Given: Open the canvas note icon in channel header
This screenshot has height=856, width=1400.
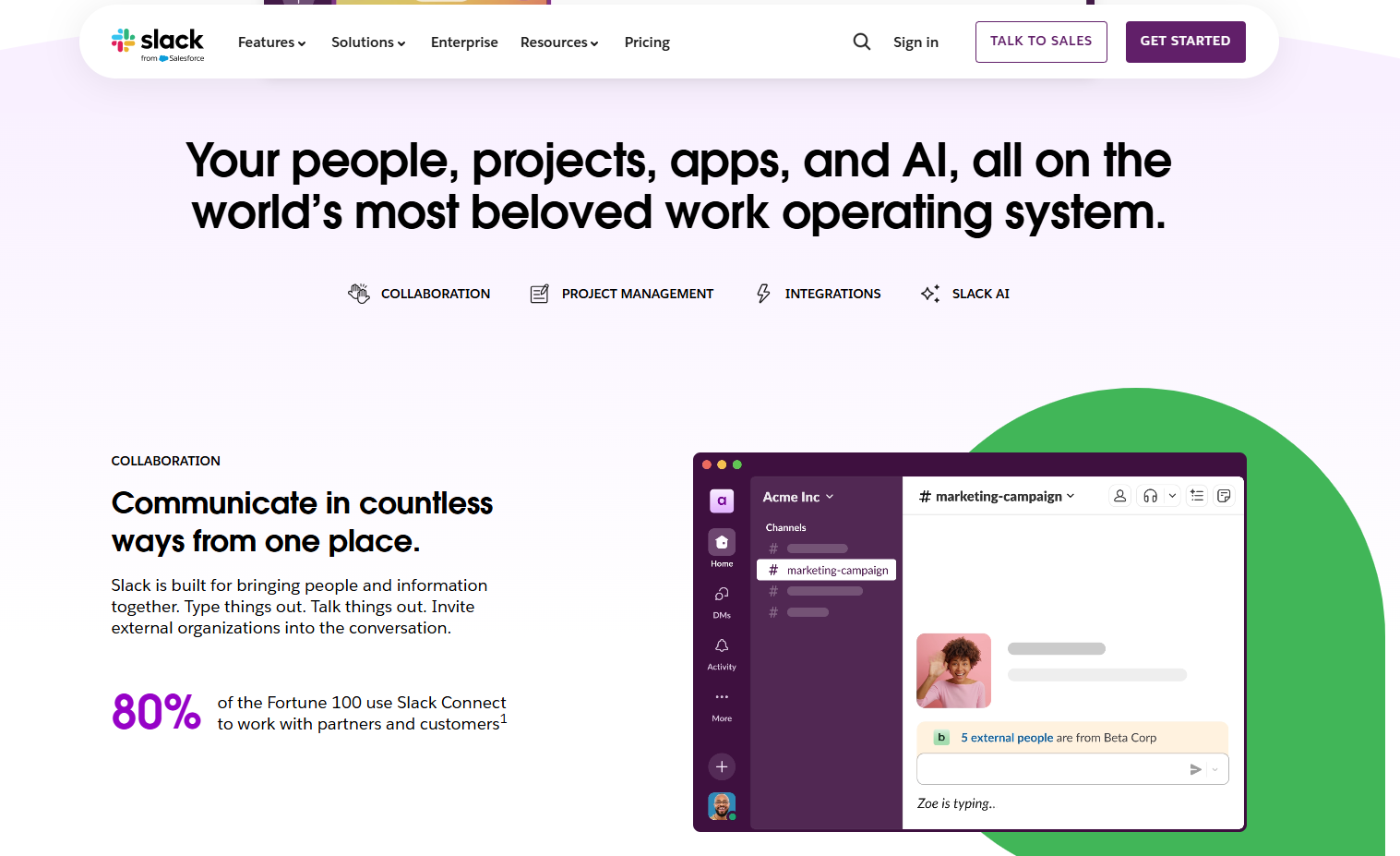Looking at the screenshot, I should pyautogui.click(x=1224, y=496).
